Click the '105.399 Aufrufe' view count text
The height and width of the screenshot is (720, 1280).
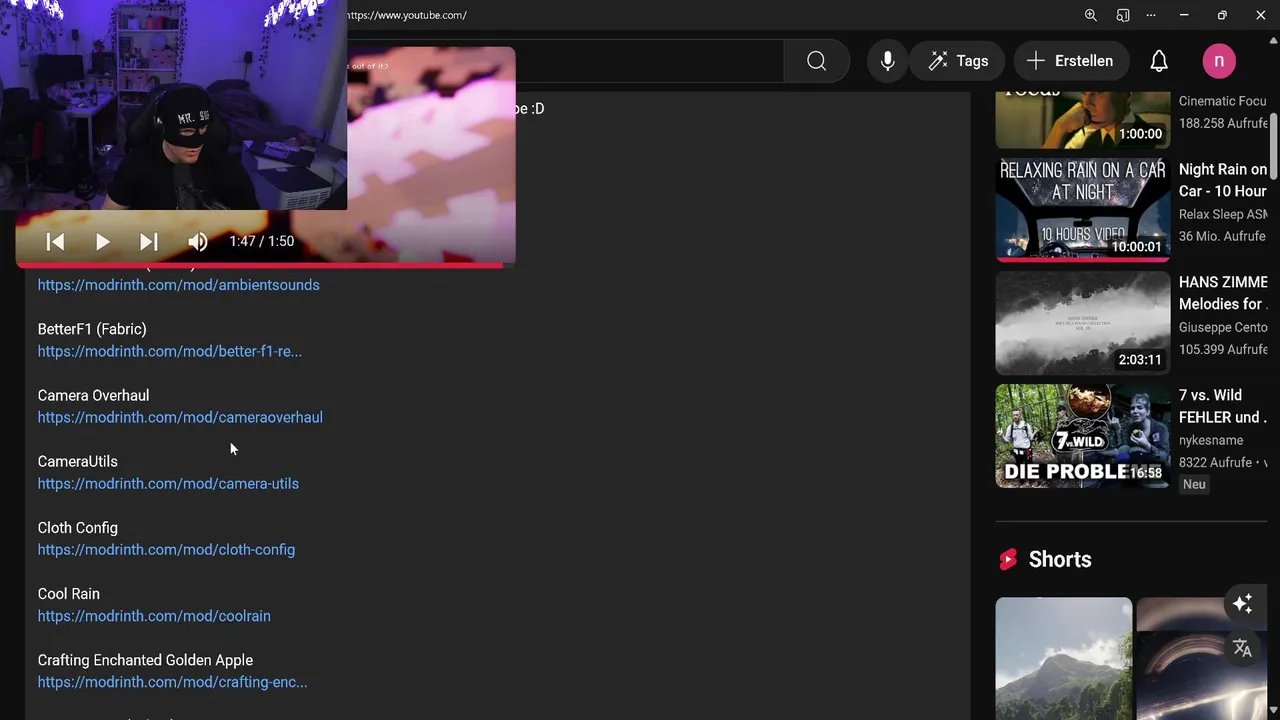[1223, 349]
